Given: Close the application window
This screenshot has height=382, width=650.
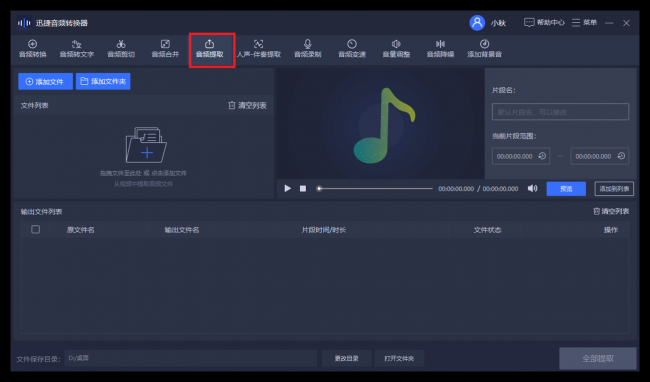Looking at the screenshot, I should pos(626,23).
